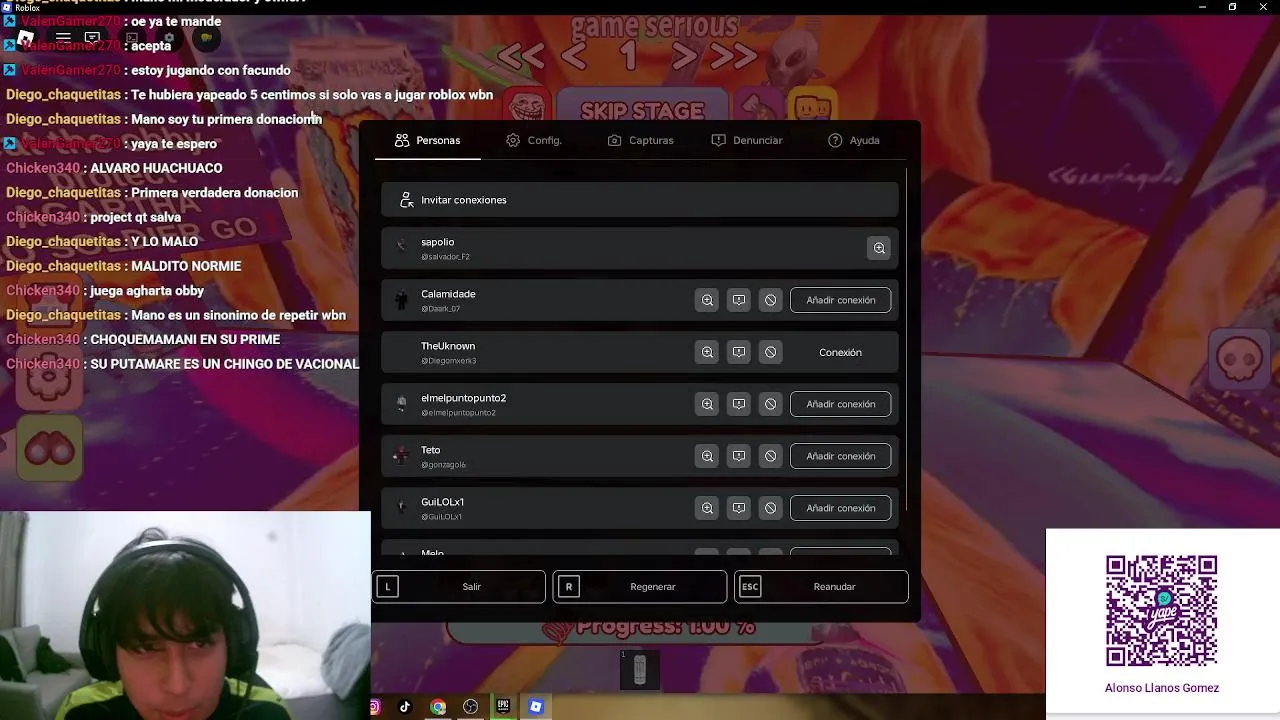The height and width of the screenshot is (720, 1280).
Task: Inspect elmelpuntopunto2's avatar via magnifier icon
Action: pos(707,404)
